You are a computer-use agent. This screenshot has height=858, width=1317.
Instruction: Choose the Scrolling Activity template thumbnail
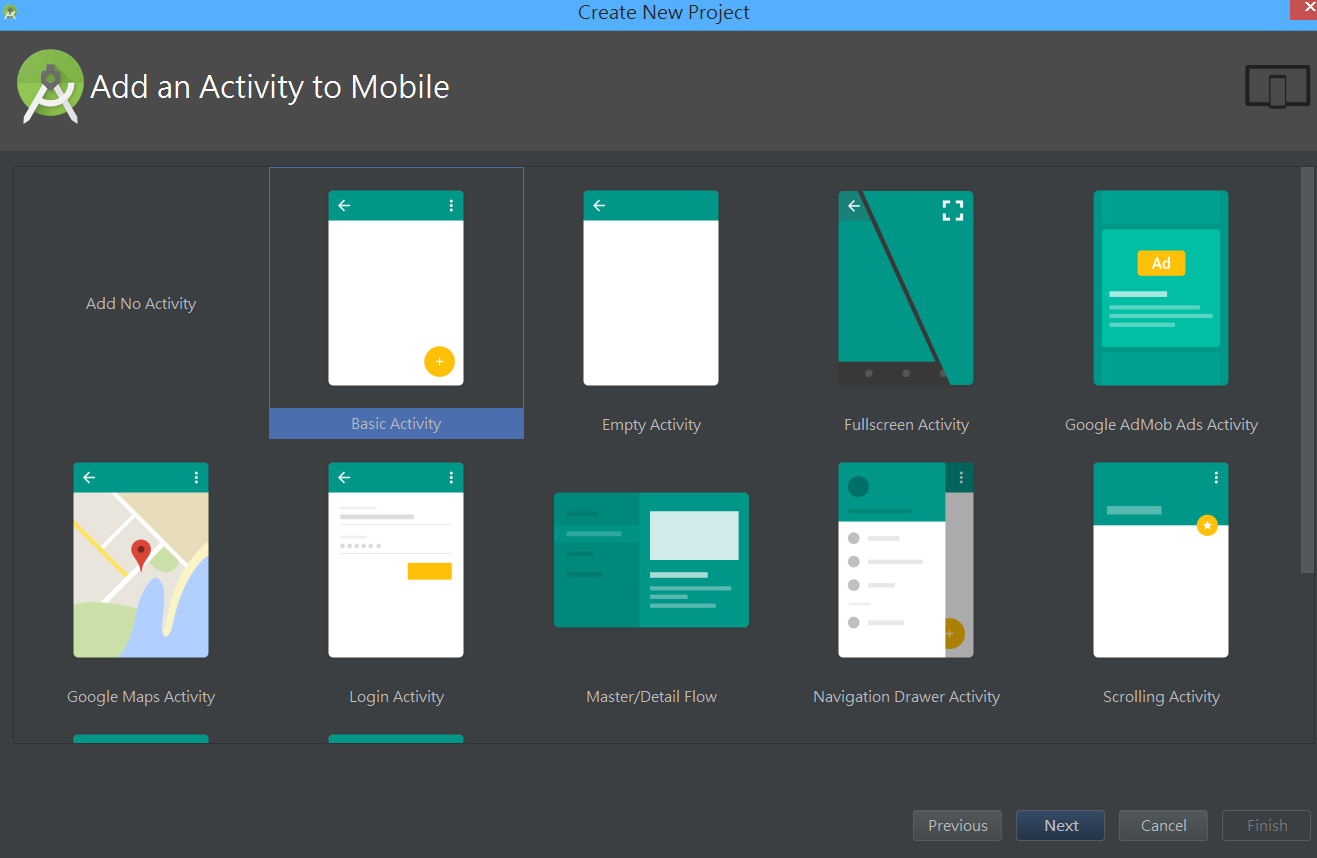point(1161,560)
